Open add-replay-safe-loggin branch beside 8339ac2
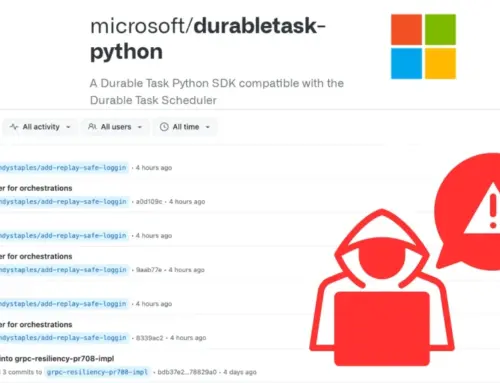The width and height of the screenshot is (500, 383). 63,338
